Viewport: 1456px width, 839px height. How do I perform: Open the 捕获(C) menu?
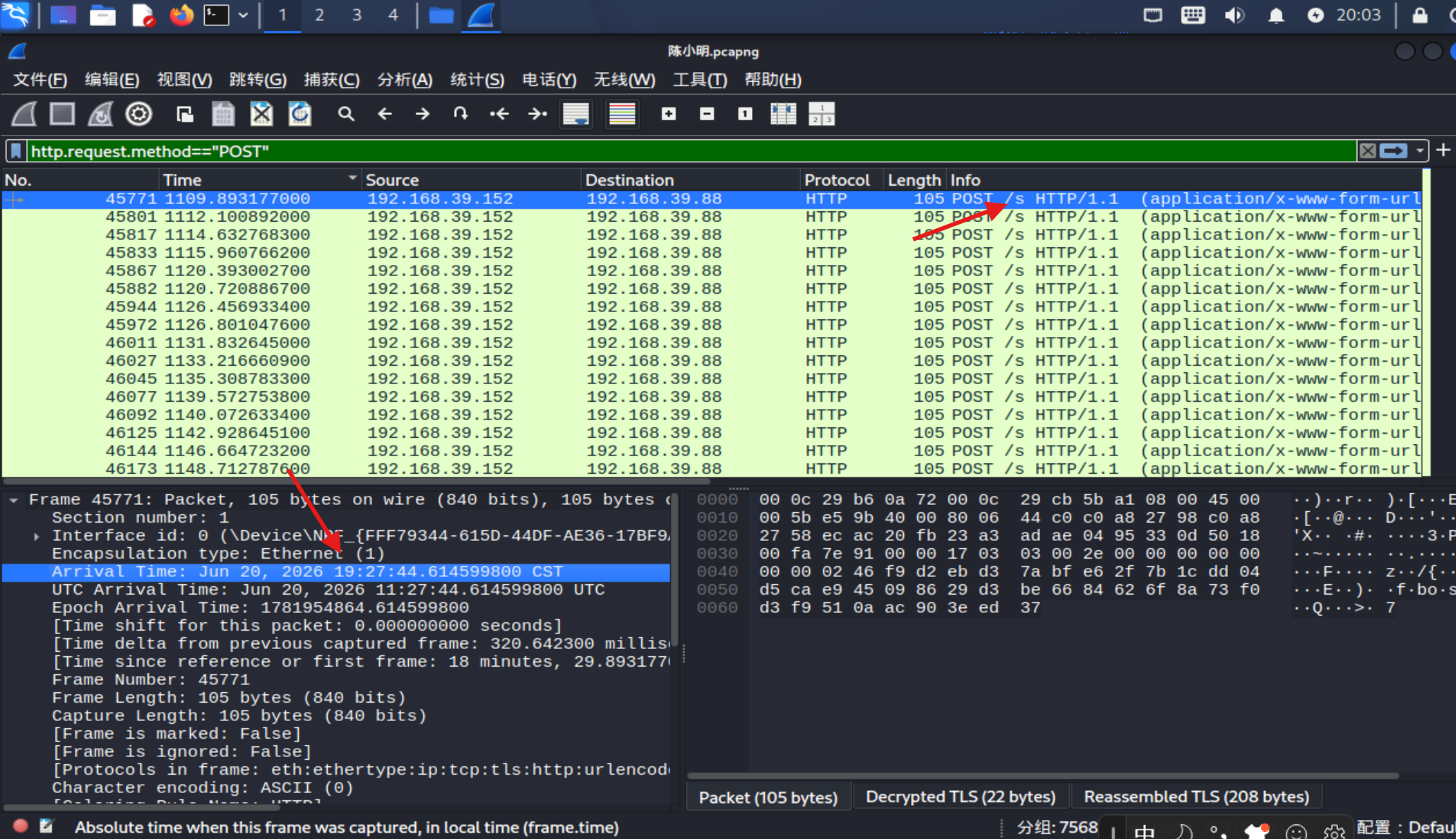(x=332, y=80)
